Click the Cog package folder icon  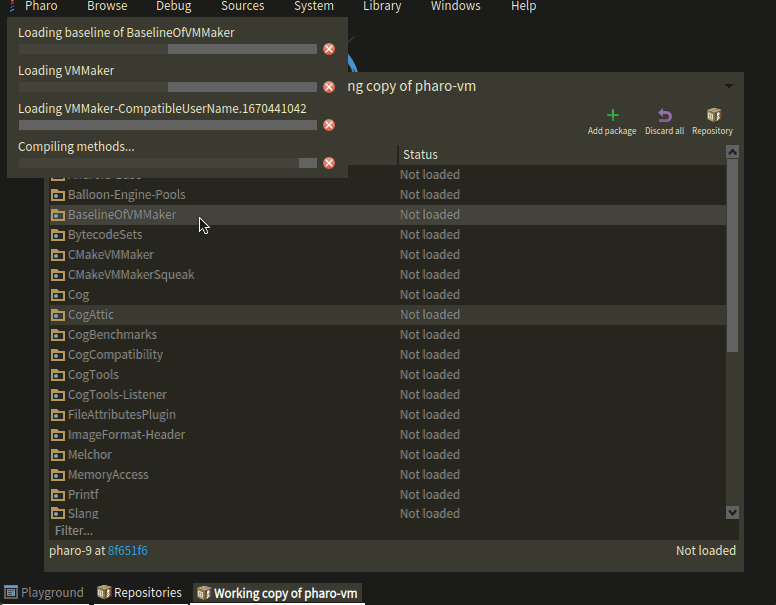(58, 295)
